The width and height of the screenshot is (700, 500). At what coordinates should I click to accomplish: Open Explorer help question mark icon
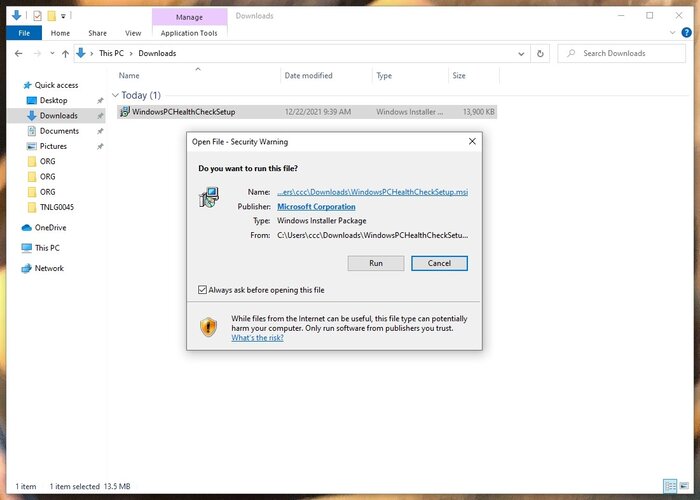tap(686, 33)
